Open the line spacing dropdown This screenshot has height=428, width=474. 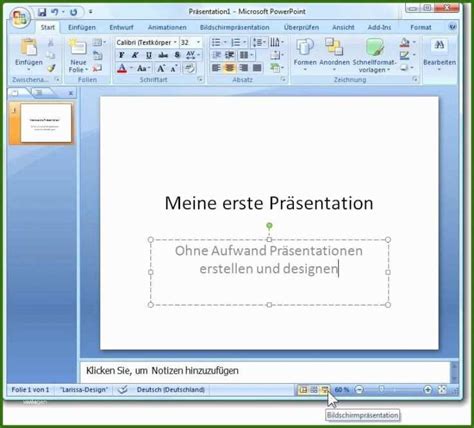(x=259, y=42)
